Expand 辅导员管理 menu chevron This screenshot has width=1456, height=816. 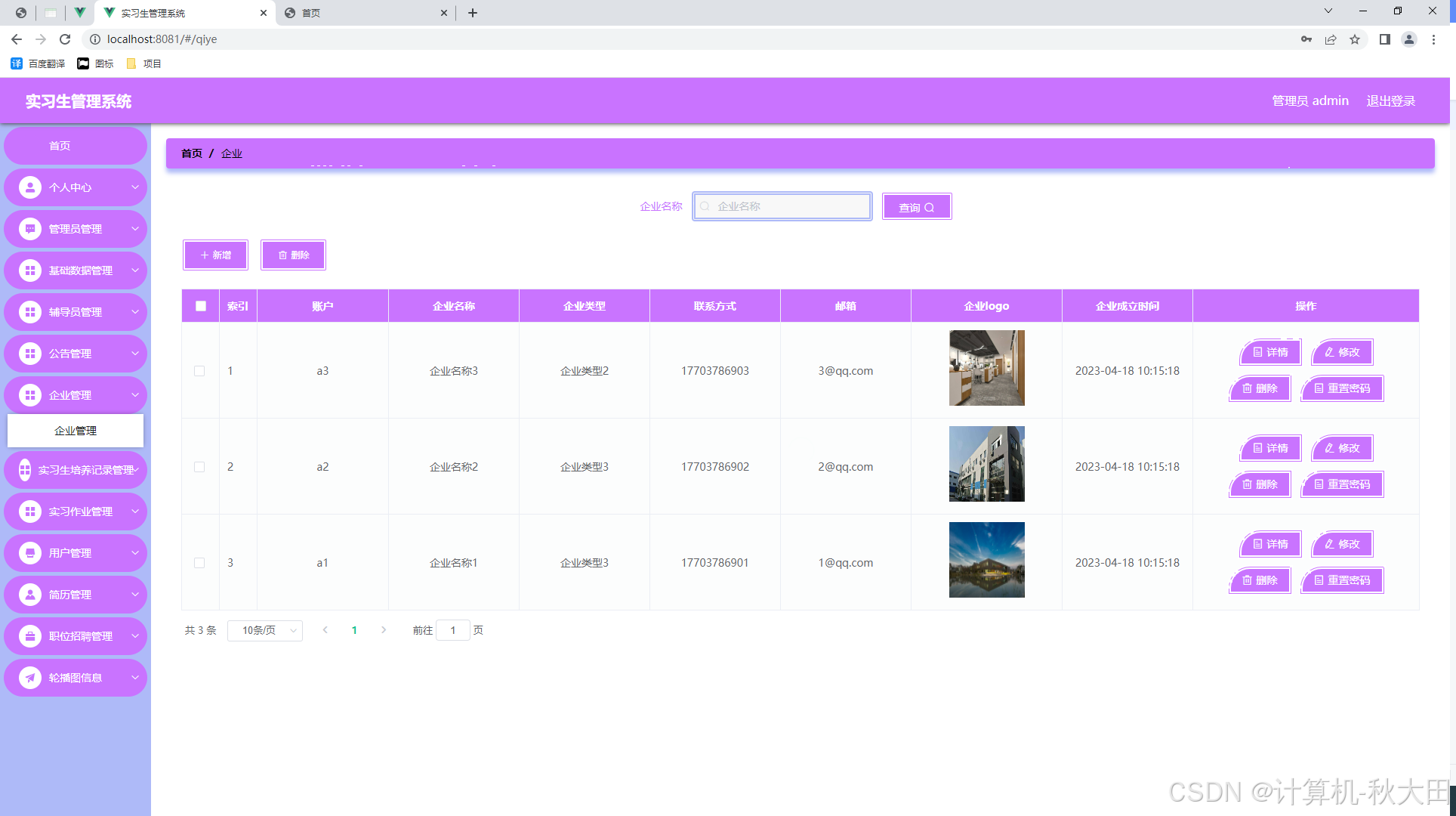(135, 312)
